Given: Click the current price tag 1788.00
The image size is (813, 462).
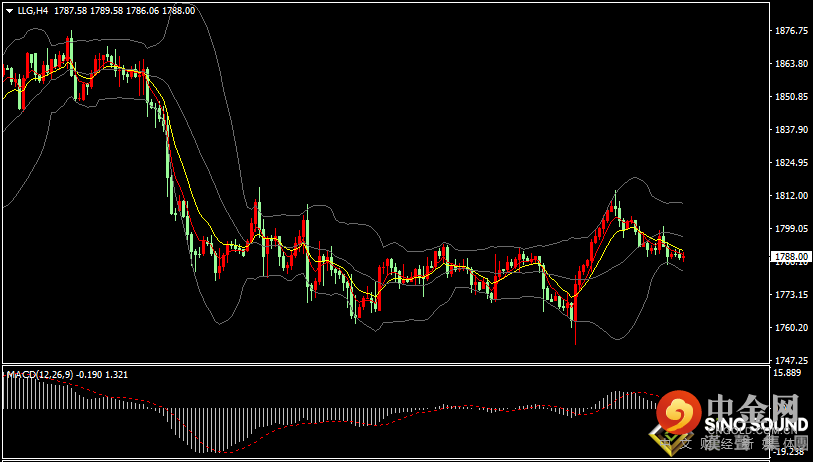Looking at the screenshot, I should [790, 257].
